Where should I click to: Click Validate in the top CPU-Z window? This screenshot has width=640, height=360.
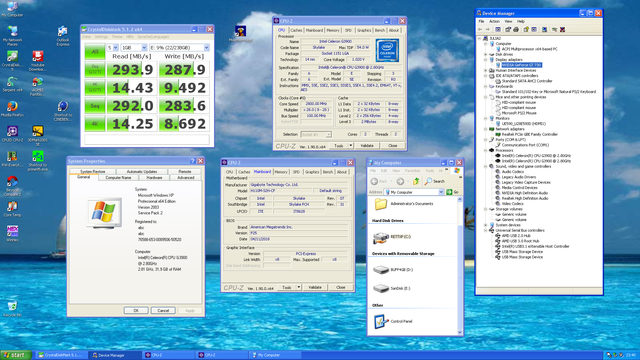click(x=367, y=145)
